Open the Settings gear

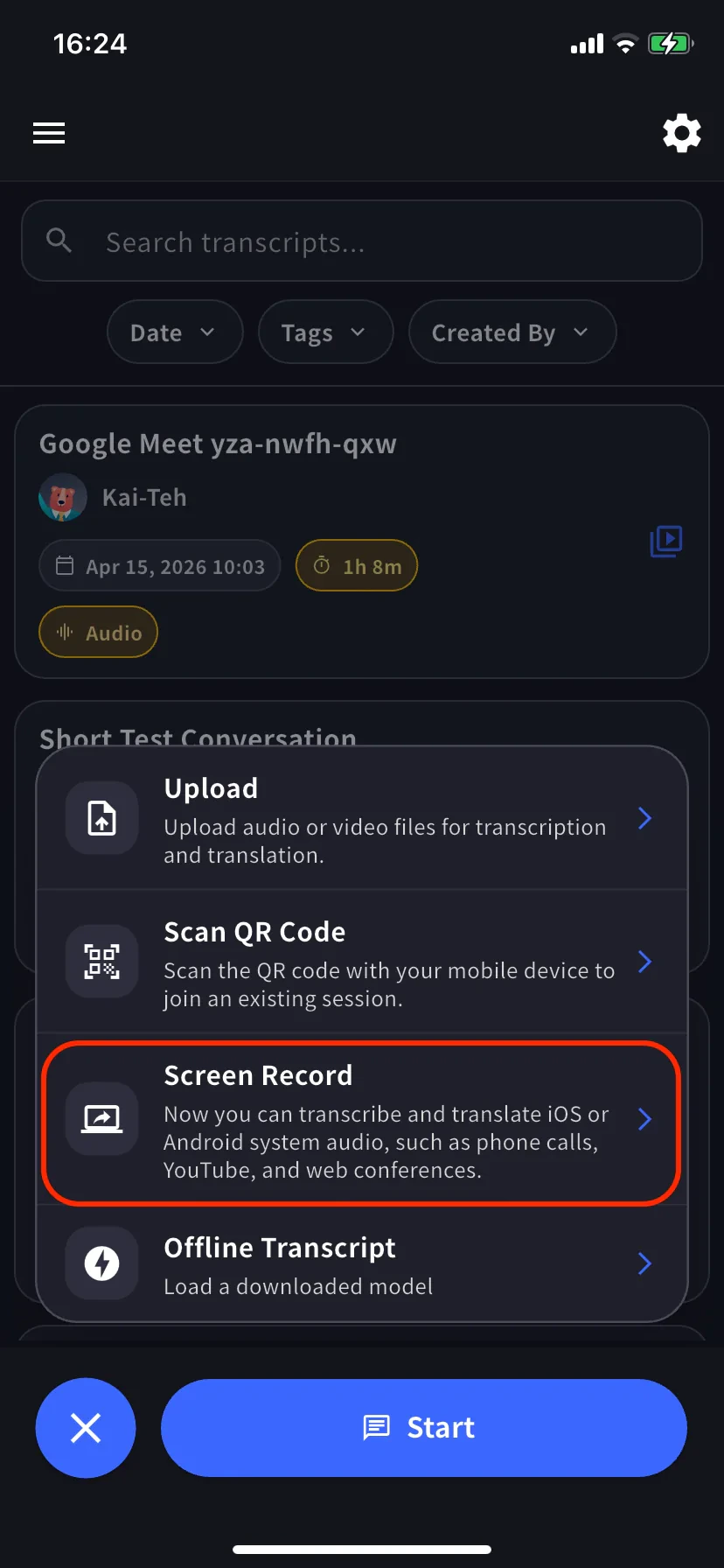[681, 133]
